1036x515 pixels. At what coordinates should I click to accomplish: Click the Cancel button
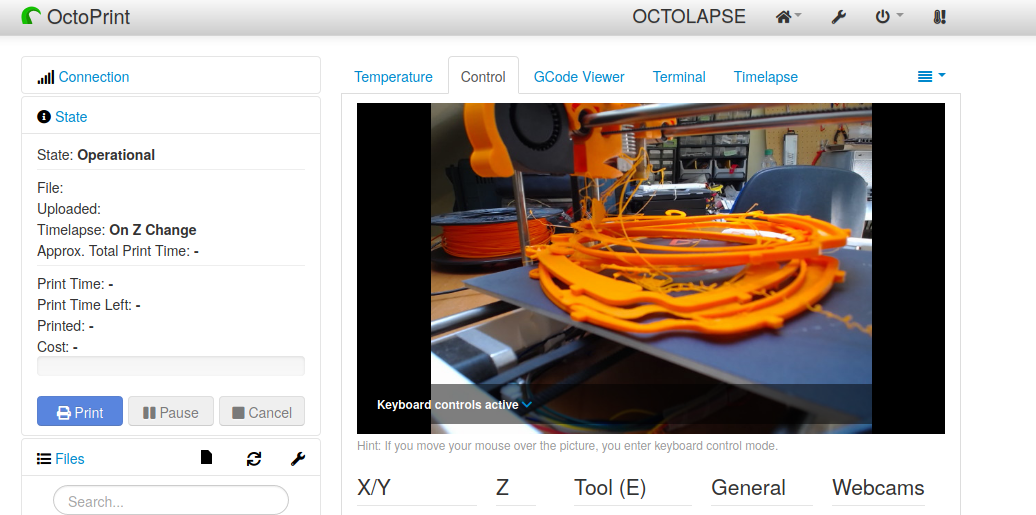click(262, 411)
